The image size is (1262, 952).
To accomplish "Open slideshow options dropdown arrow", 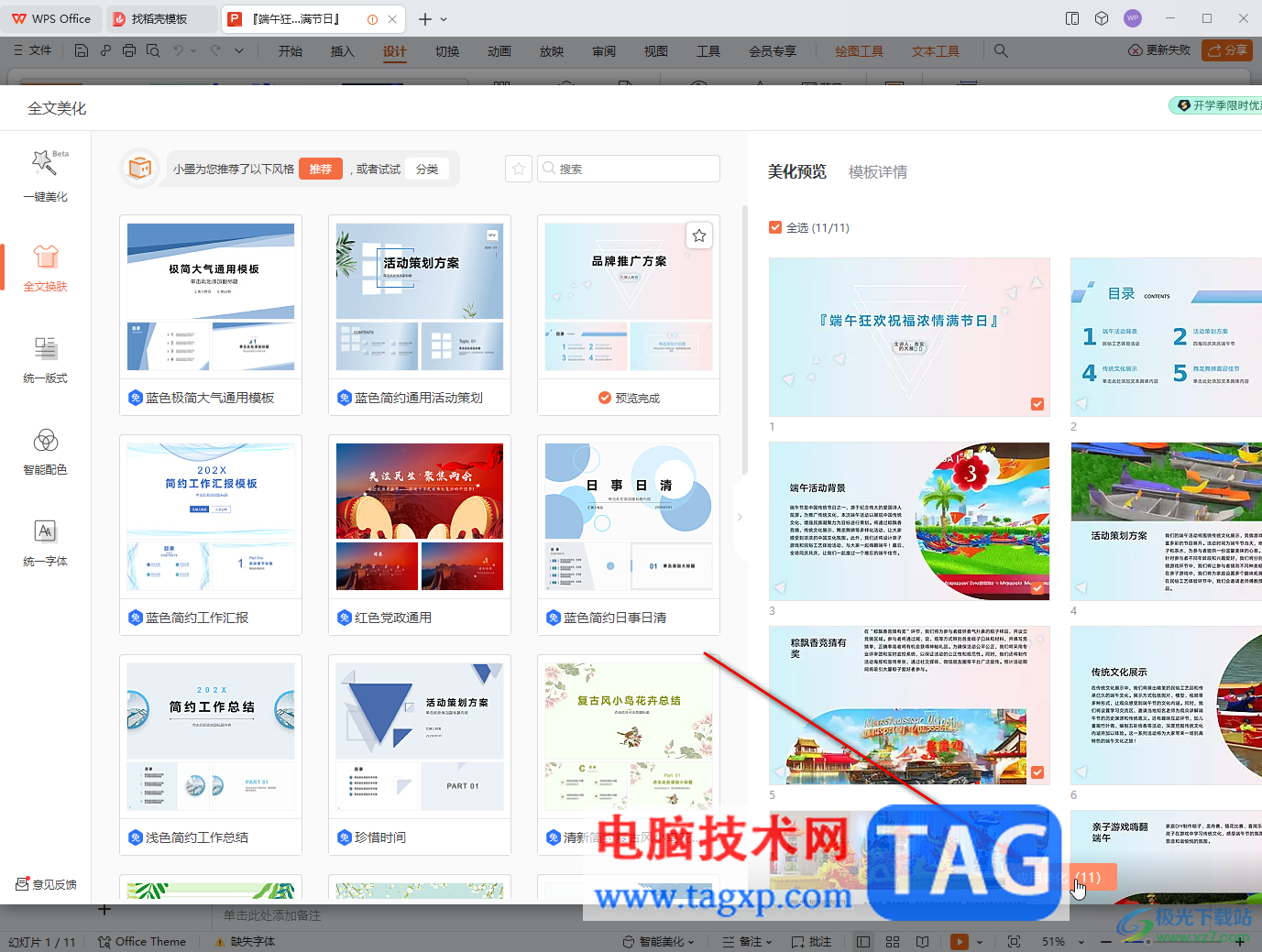I will pos(980,941).
